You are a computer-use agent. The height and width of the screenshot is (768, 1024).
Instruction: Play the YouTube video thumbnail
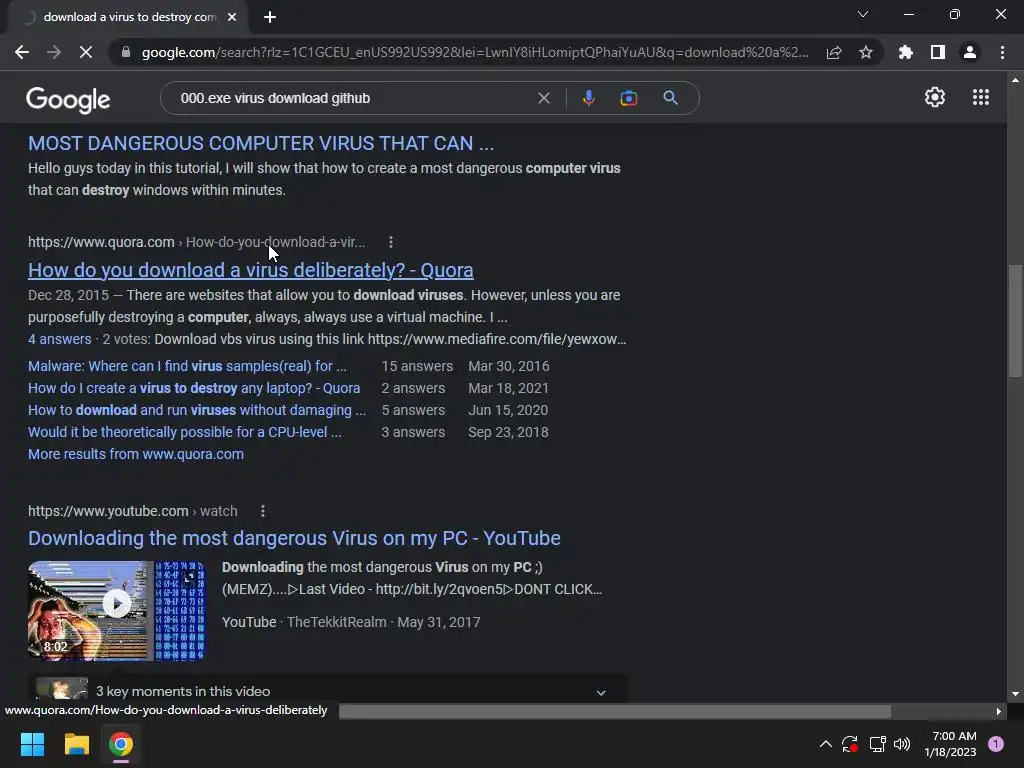click(x=117, y=604)
